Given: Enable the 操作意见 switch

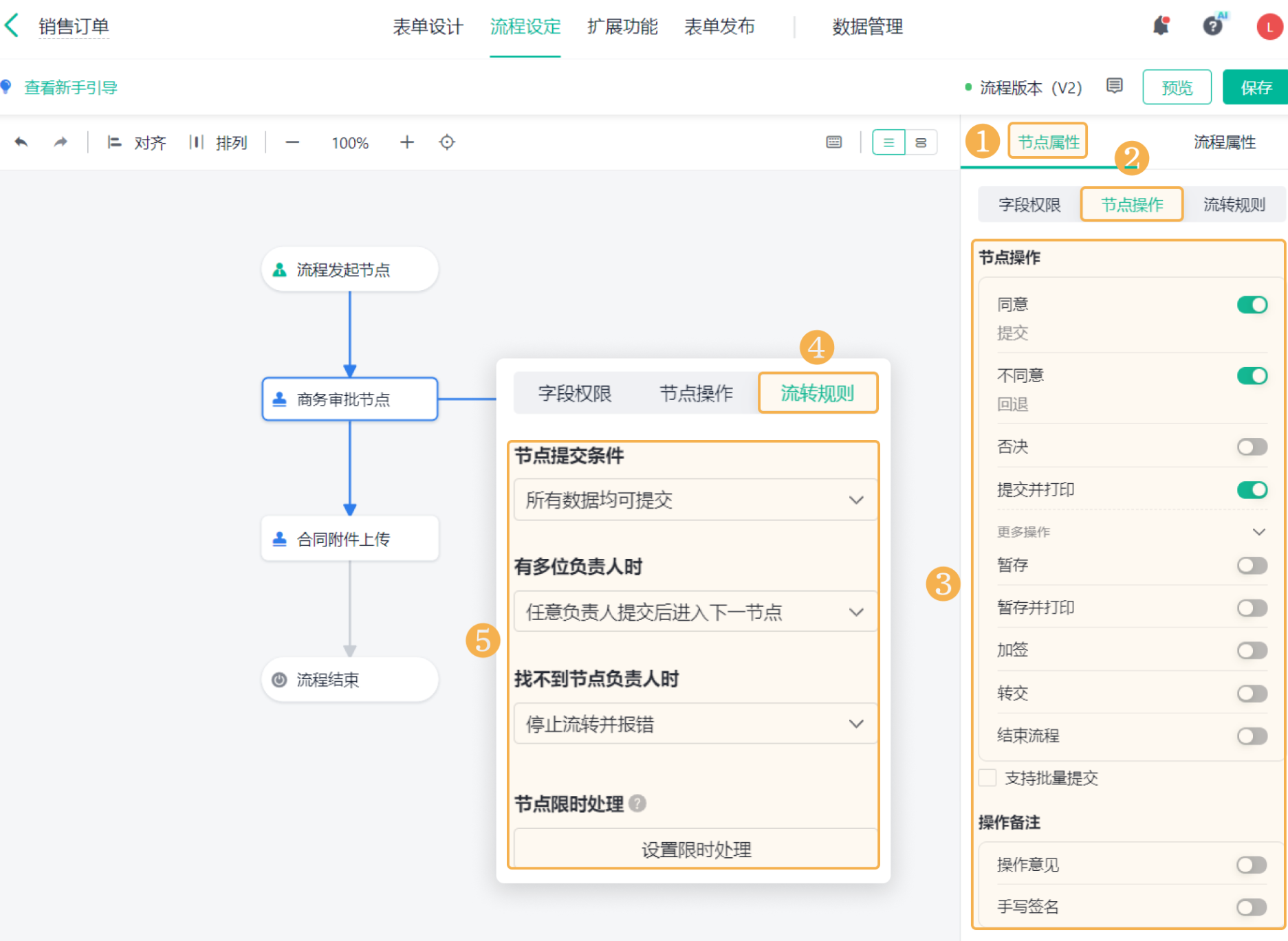Looking at the screenshot, I should 1252,865.
